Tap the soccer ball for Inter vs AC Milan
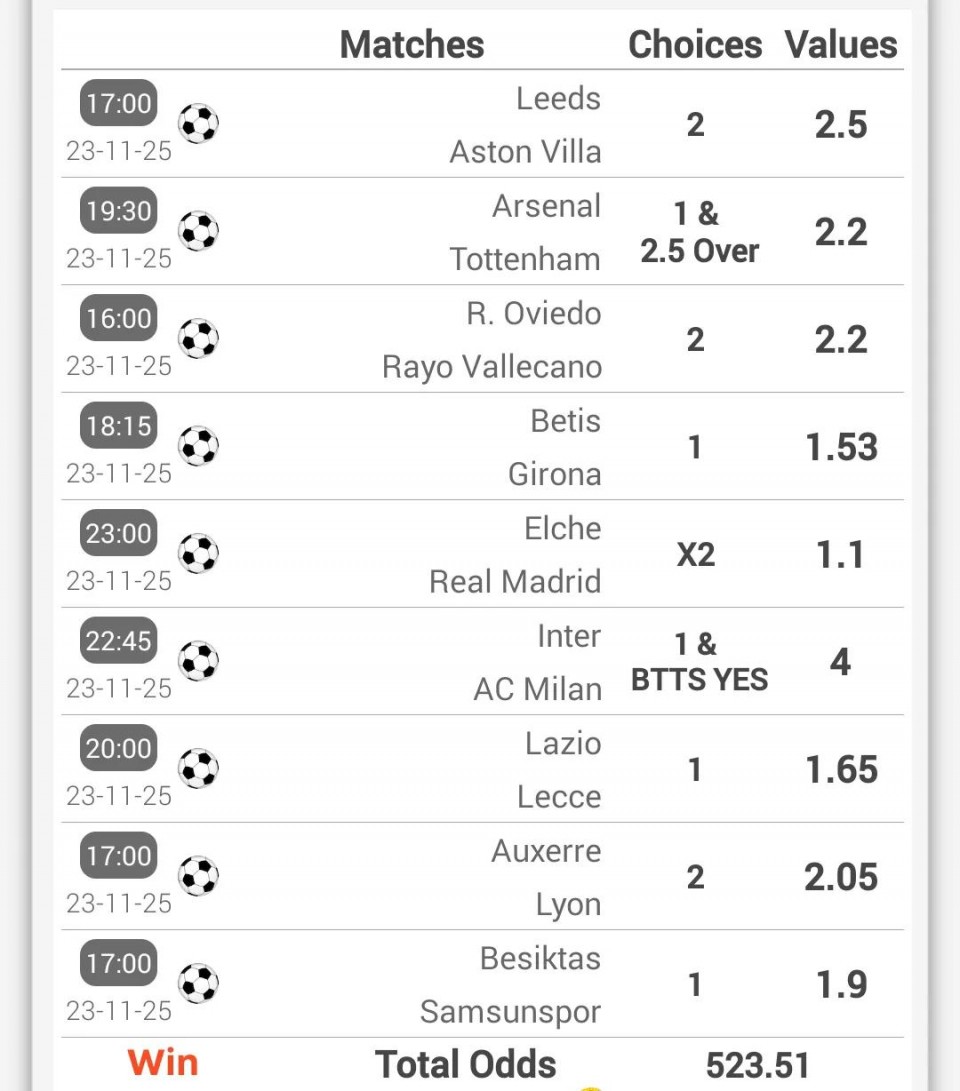Screen dimensions: 960x1091 (198, 661)
